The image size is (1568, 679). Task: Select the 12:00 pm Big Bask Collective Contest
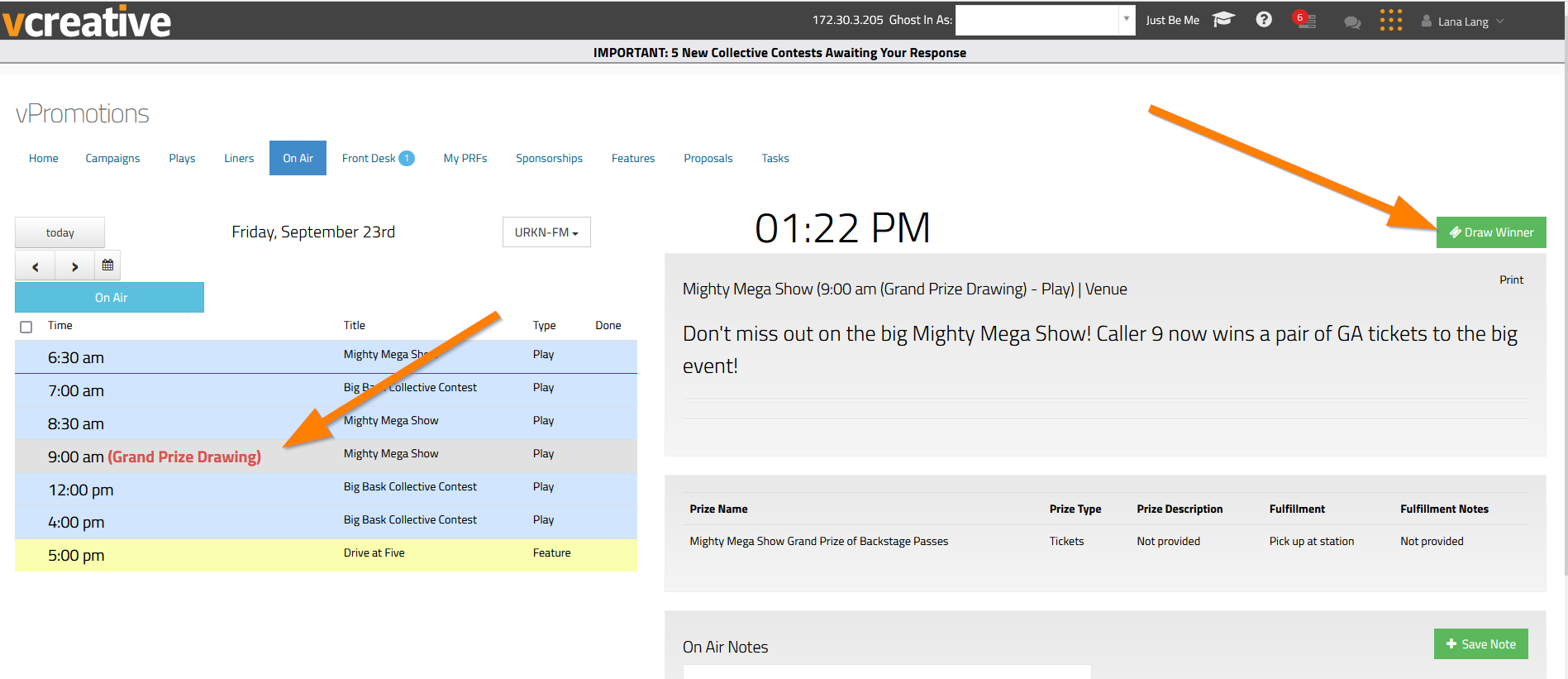(x=326, y=490)
